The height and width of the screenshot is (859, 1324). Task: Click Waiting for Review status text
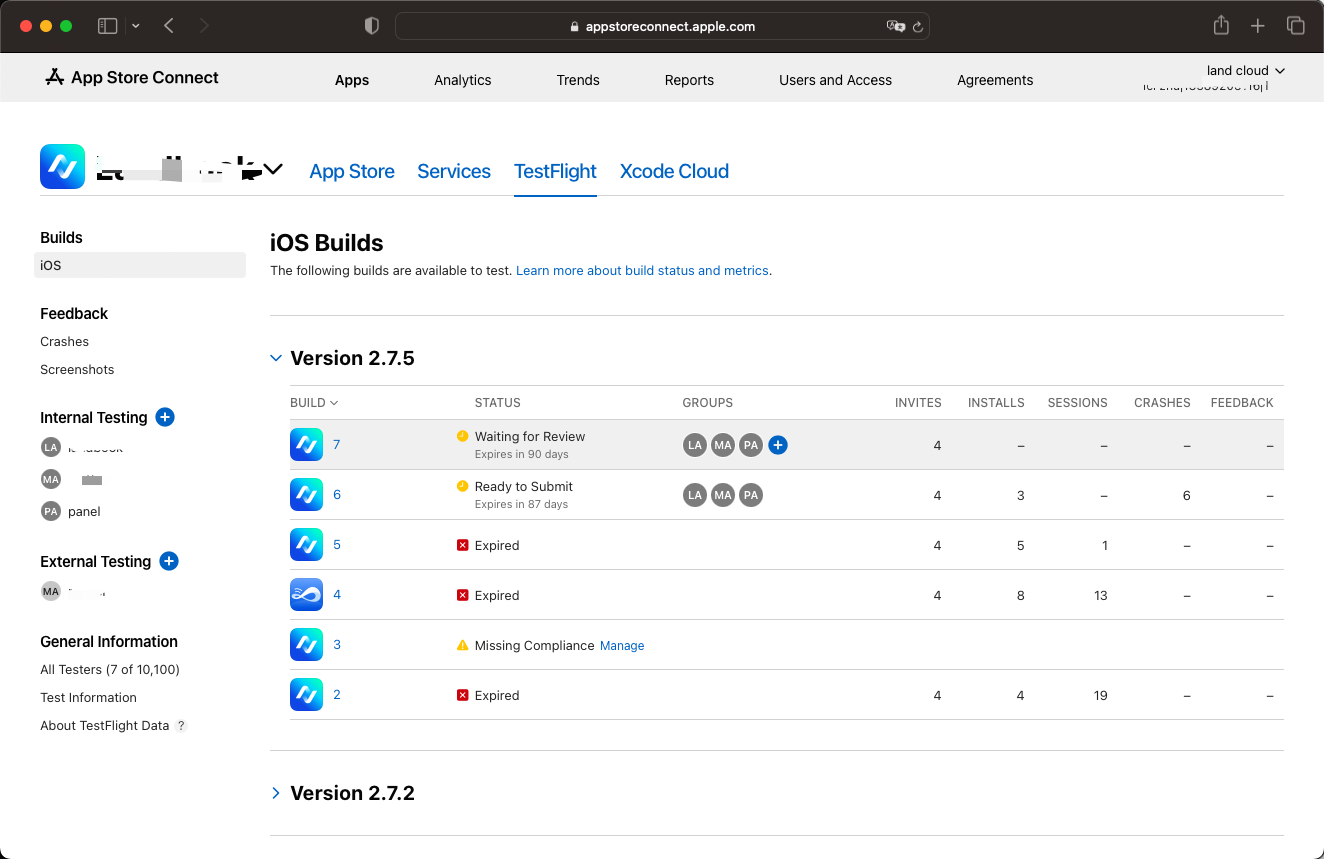pos(530,437)
